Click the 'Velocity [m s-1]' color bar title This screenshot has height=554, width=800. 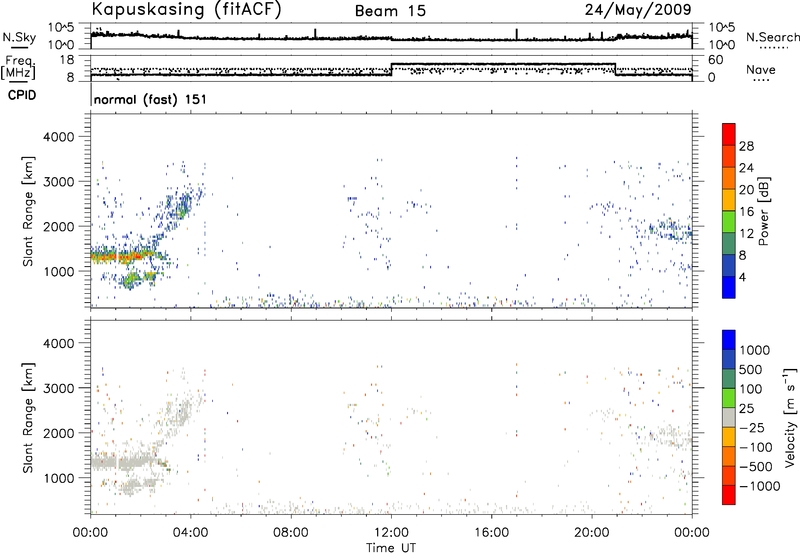(x=790, y=417)
